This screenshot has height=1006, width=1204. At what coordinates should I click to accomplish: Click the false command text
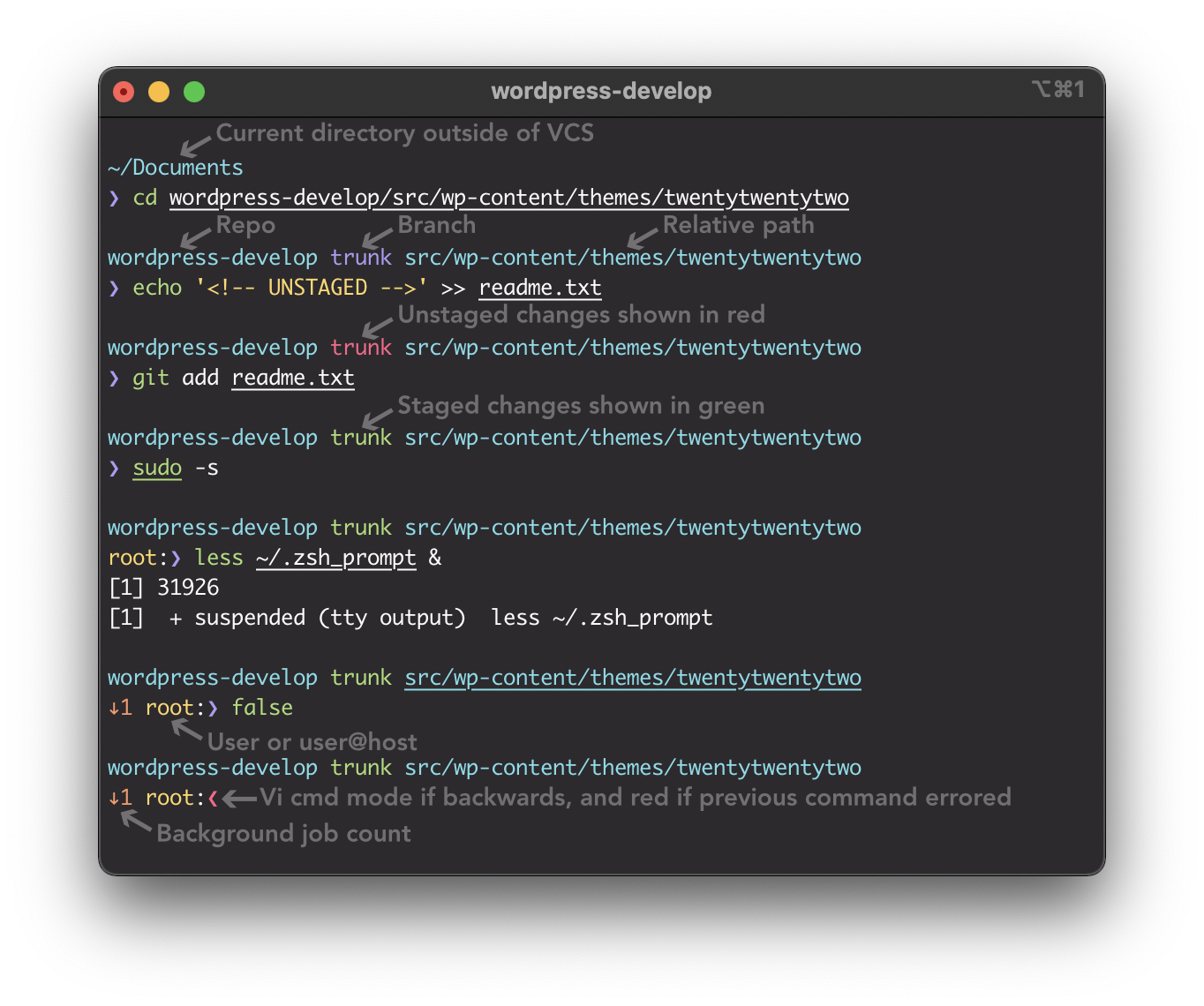point(262,708)
